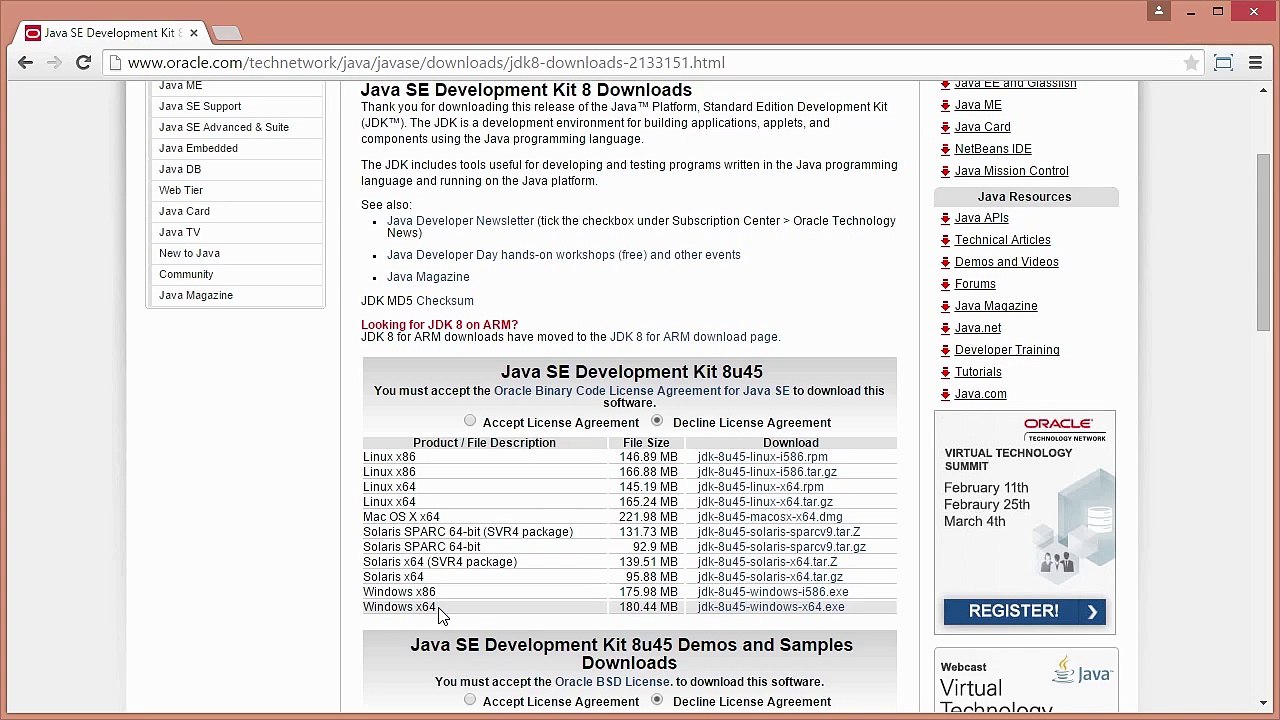Open the right sidebar Java Magazine link

[996, 306]
